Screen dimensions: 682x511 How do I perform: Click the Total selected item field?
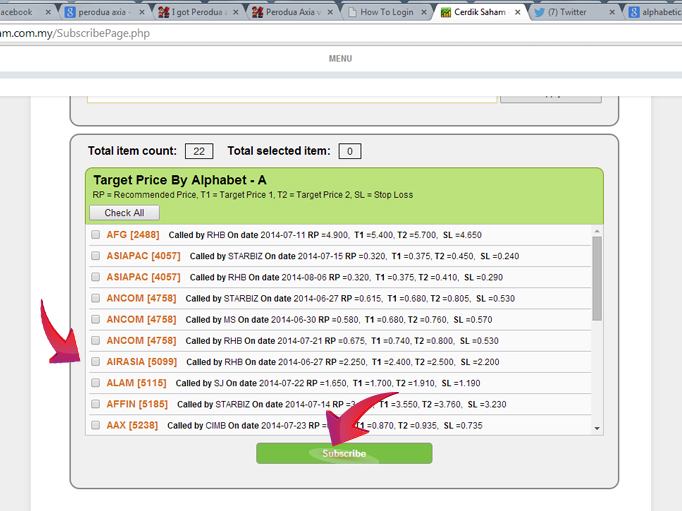click(x=350, y=152)
